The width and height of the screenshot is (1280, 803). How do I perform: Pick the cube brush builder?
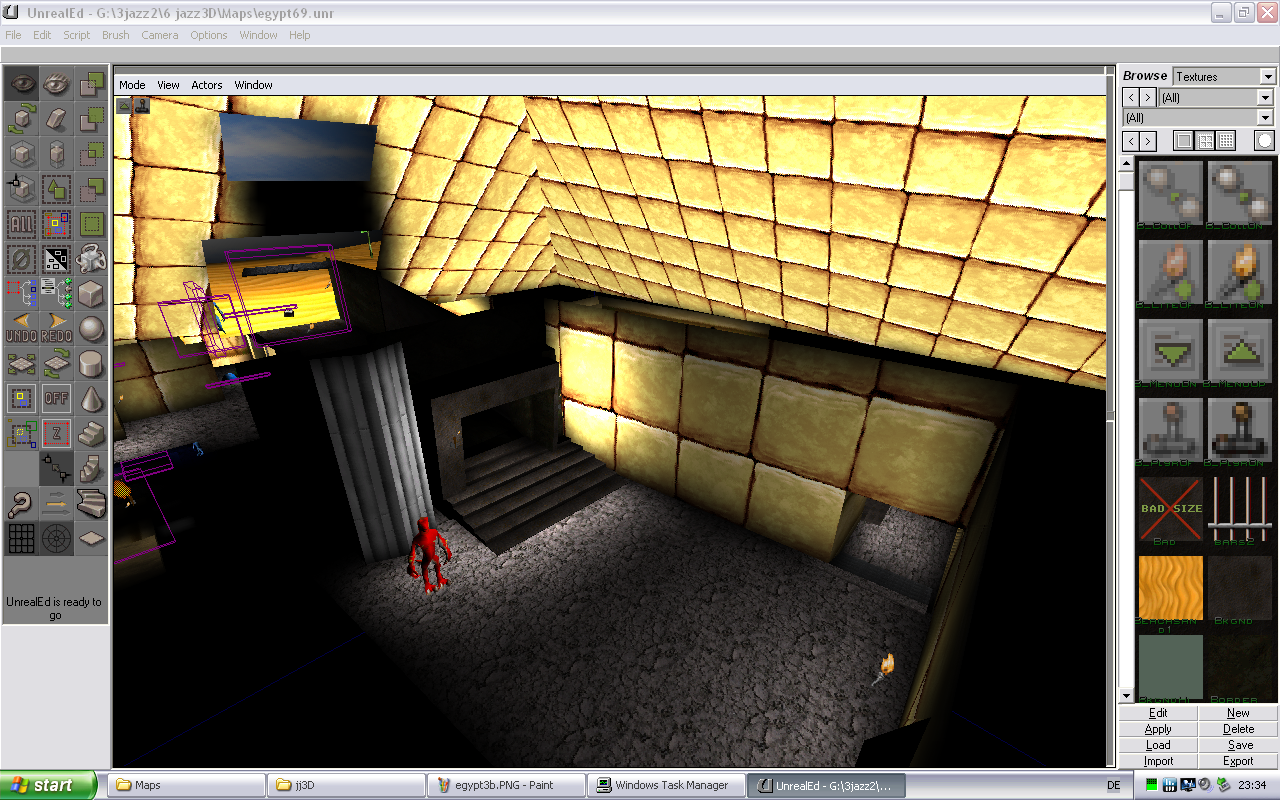click(92, 294)
